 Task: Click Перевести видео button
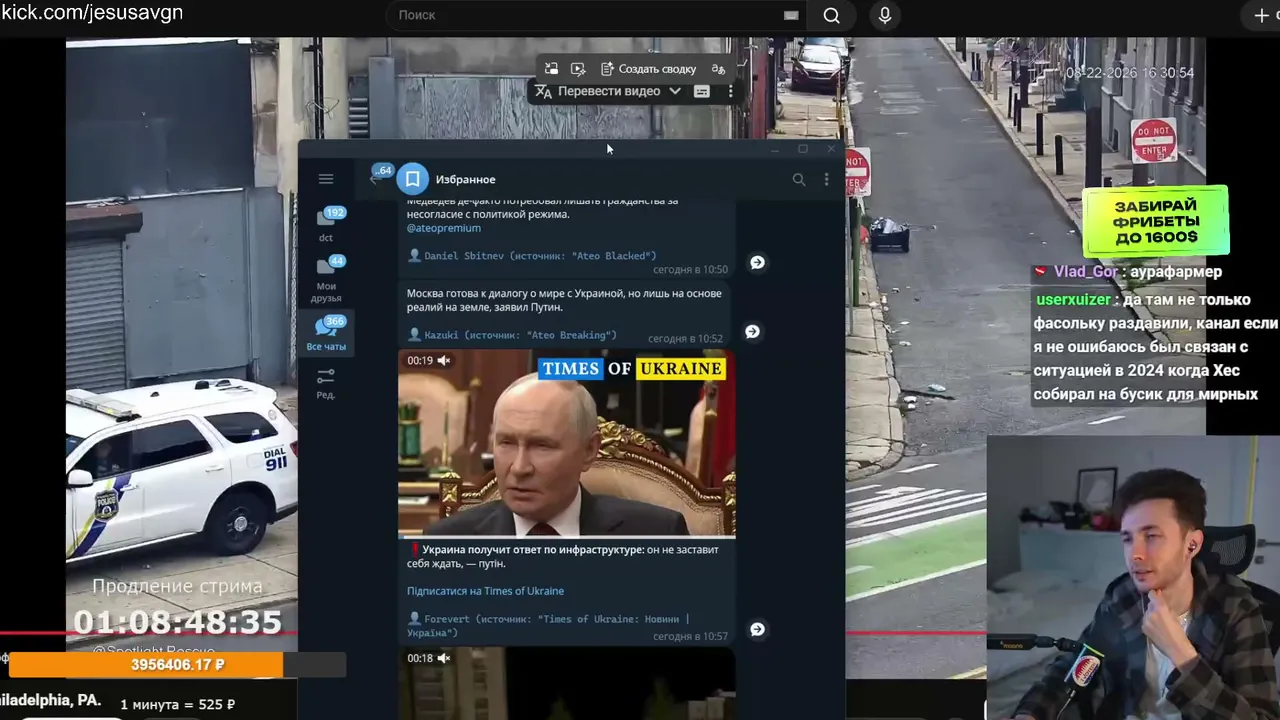pyautogui.click(x=598, y=91)
